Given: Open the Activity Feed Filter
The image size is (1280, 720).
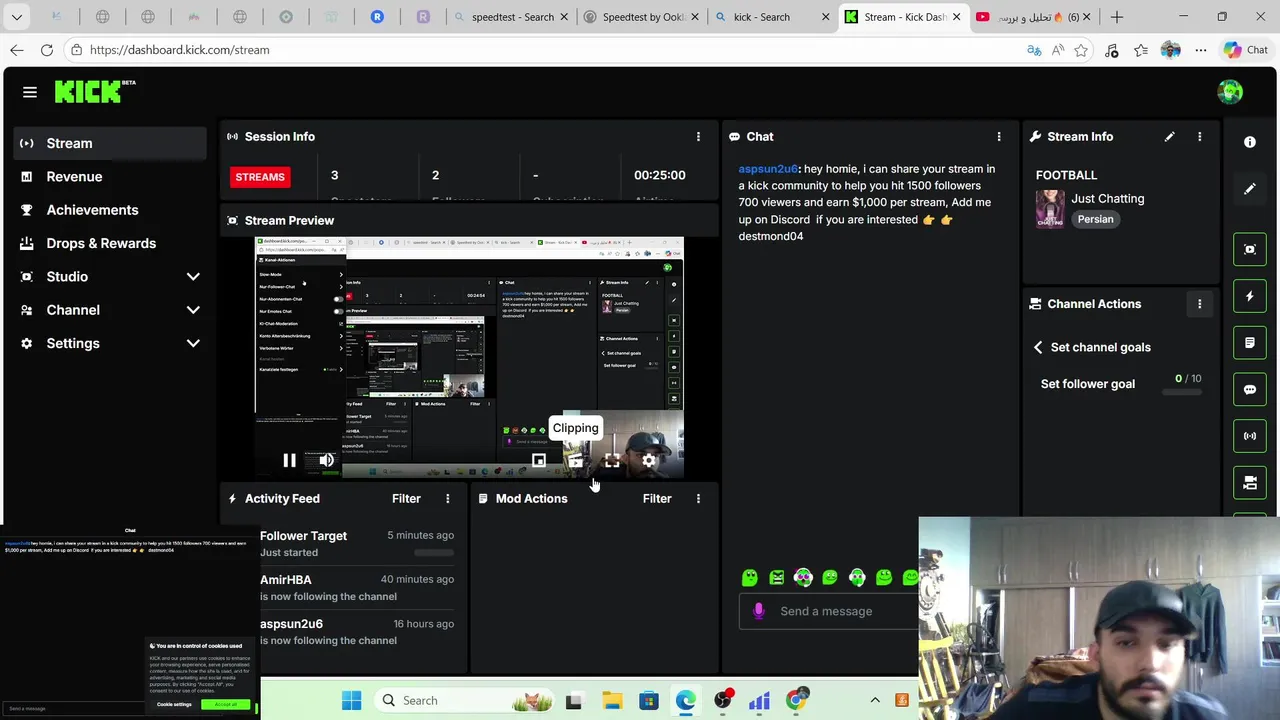Looking at the screenshot, I should pyautogui.click(x=406, y=498).
